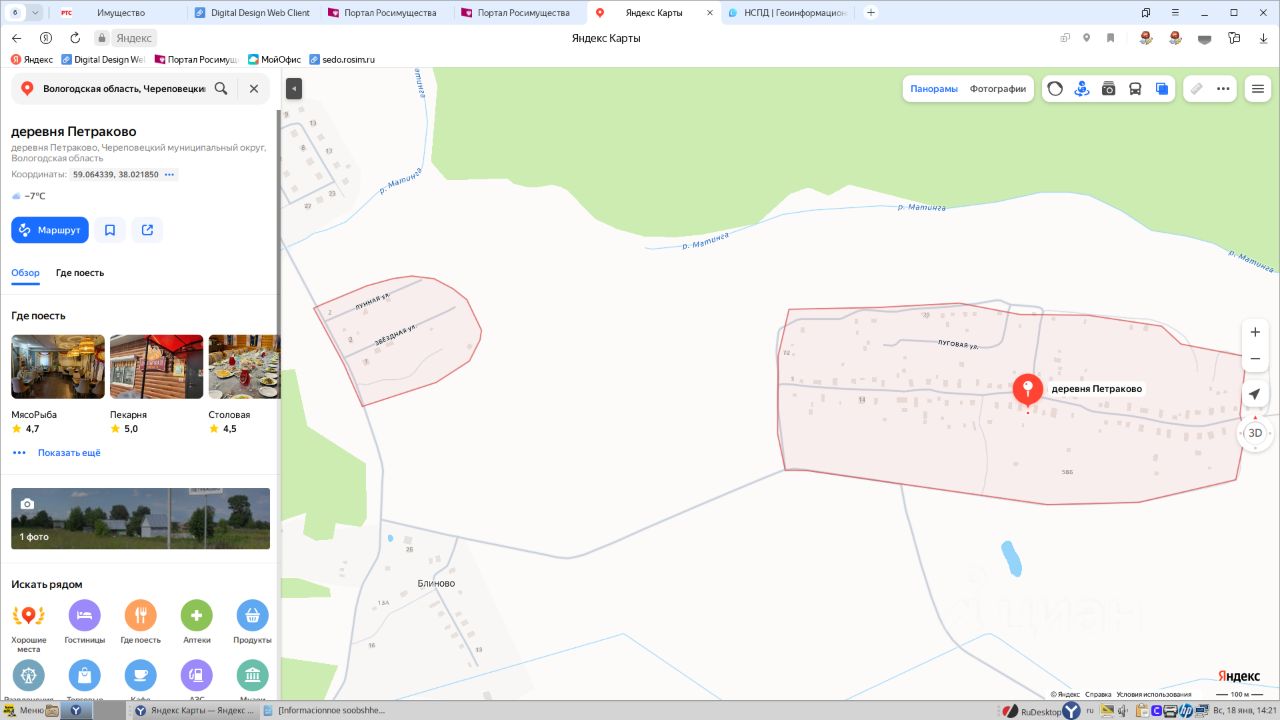Zoom in the map with plus
Image resolution: width=1280 pixels, height=720 pixels.
point(1255,332)
